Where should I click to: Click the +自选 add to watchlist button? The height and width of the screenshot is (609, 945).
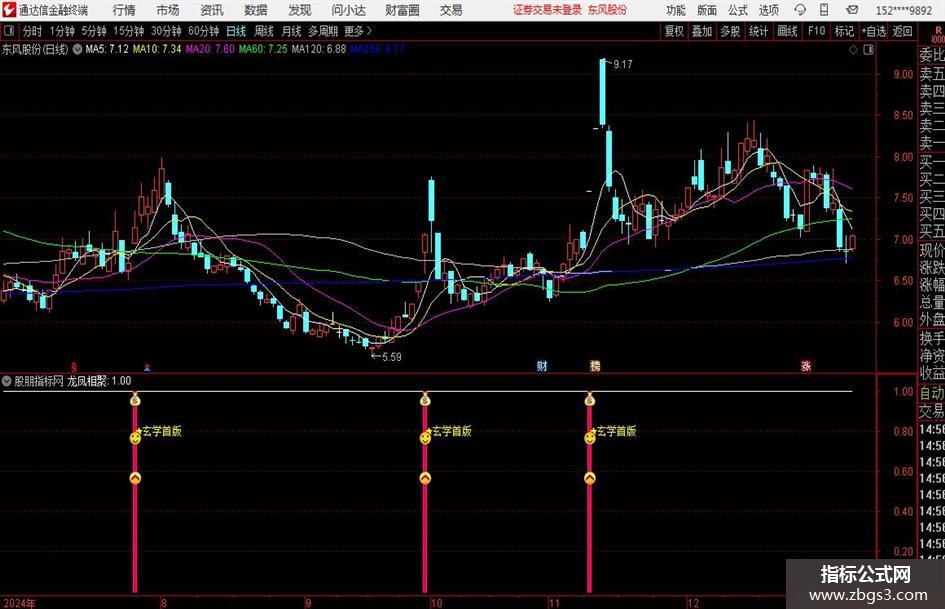874,31
